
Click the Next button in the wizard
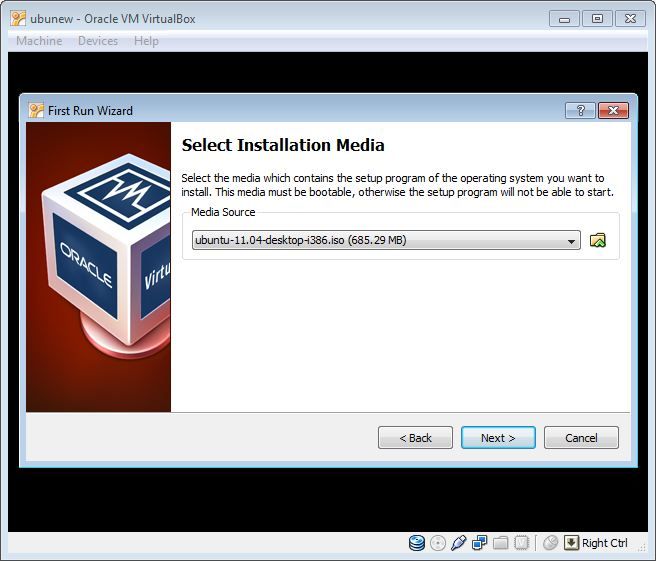[x=498, y=438]
